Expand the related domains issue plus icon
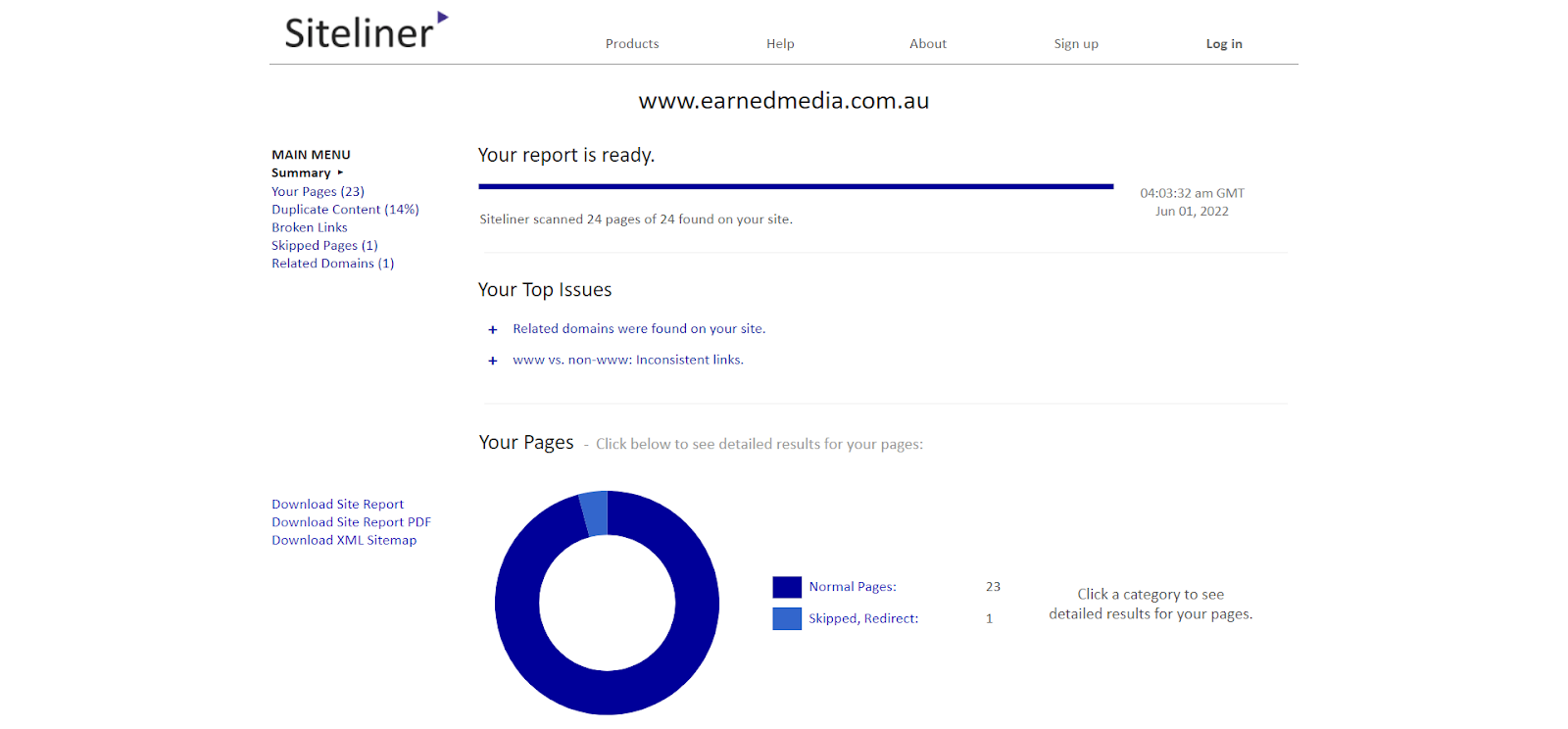 pyautogui.click(x=493, y=330)
